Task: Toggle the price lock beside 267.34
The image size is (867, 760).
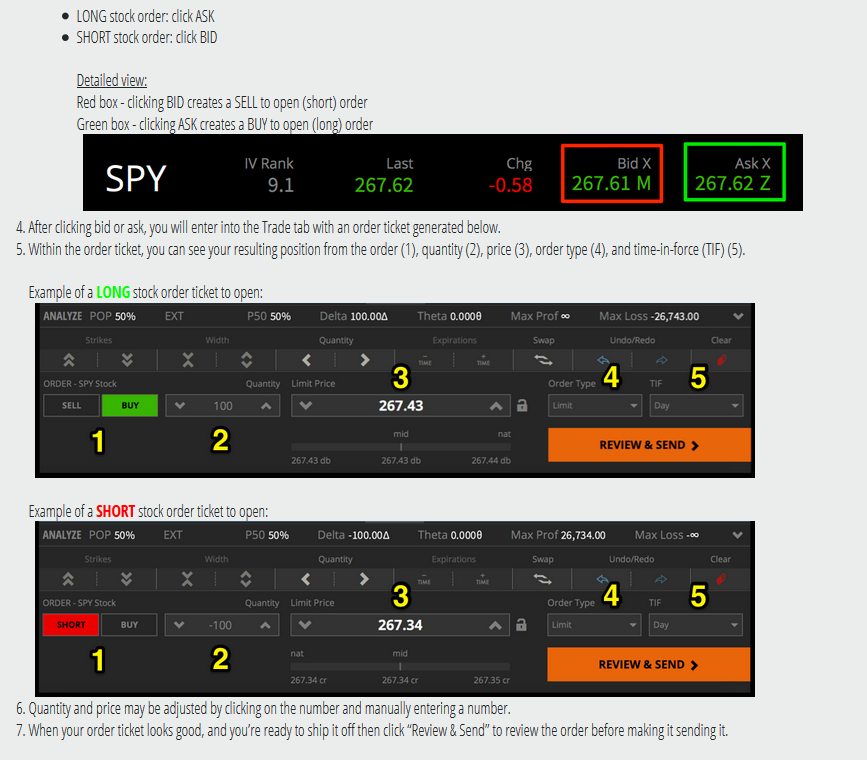Action: click(521, 624)
